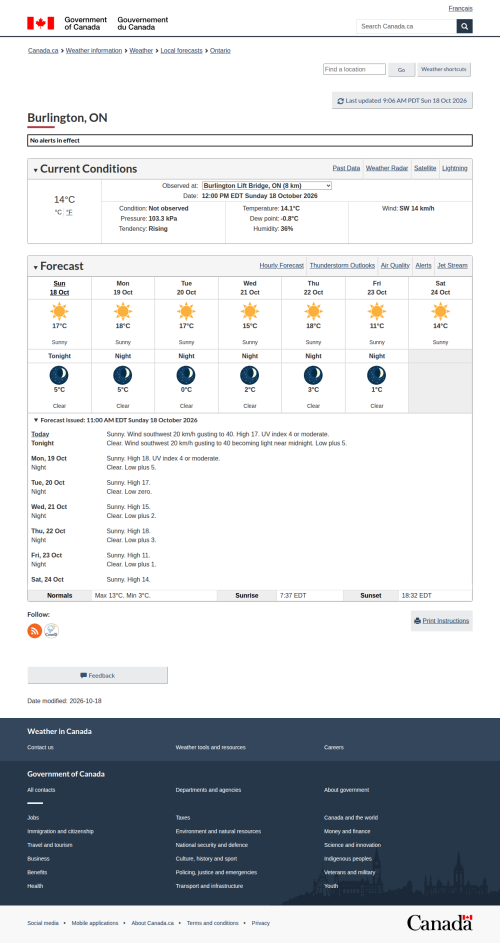The width and height of the screenshot is (500, 943).
Task: Click the Local forecasts breadcrumb link
Action: [x=182, y=51]
